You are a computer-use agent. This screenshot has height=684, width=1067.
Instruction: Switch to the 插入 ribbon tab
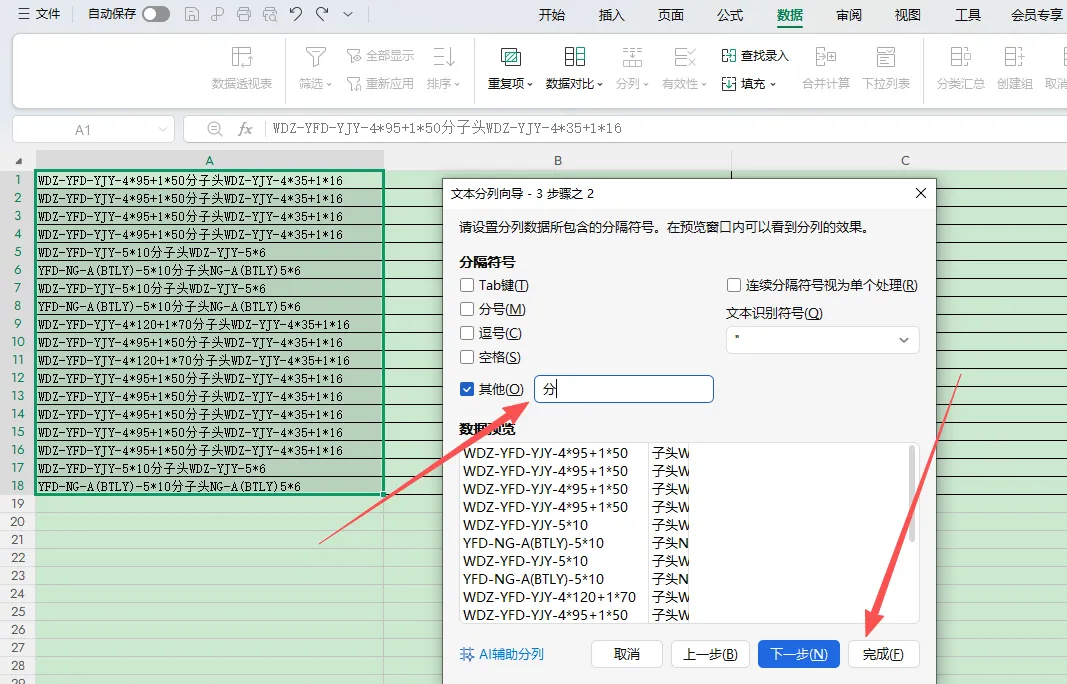pyautogui.click(x=611, y=15)
